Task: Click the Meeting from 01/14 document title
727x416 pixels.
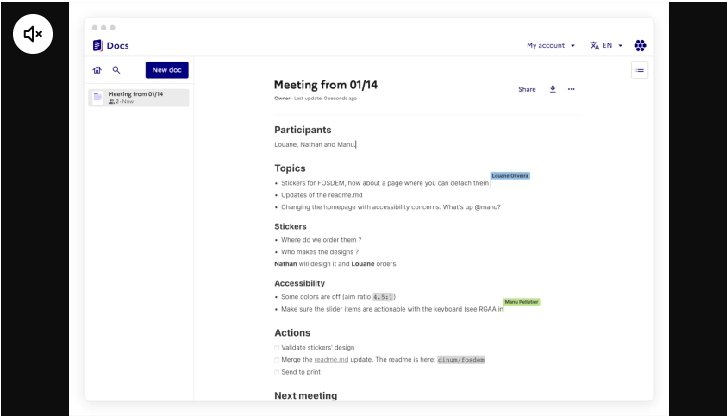Action: click(325, 85)
